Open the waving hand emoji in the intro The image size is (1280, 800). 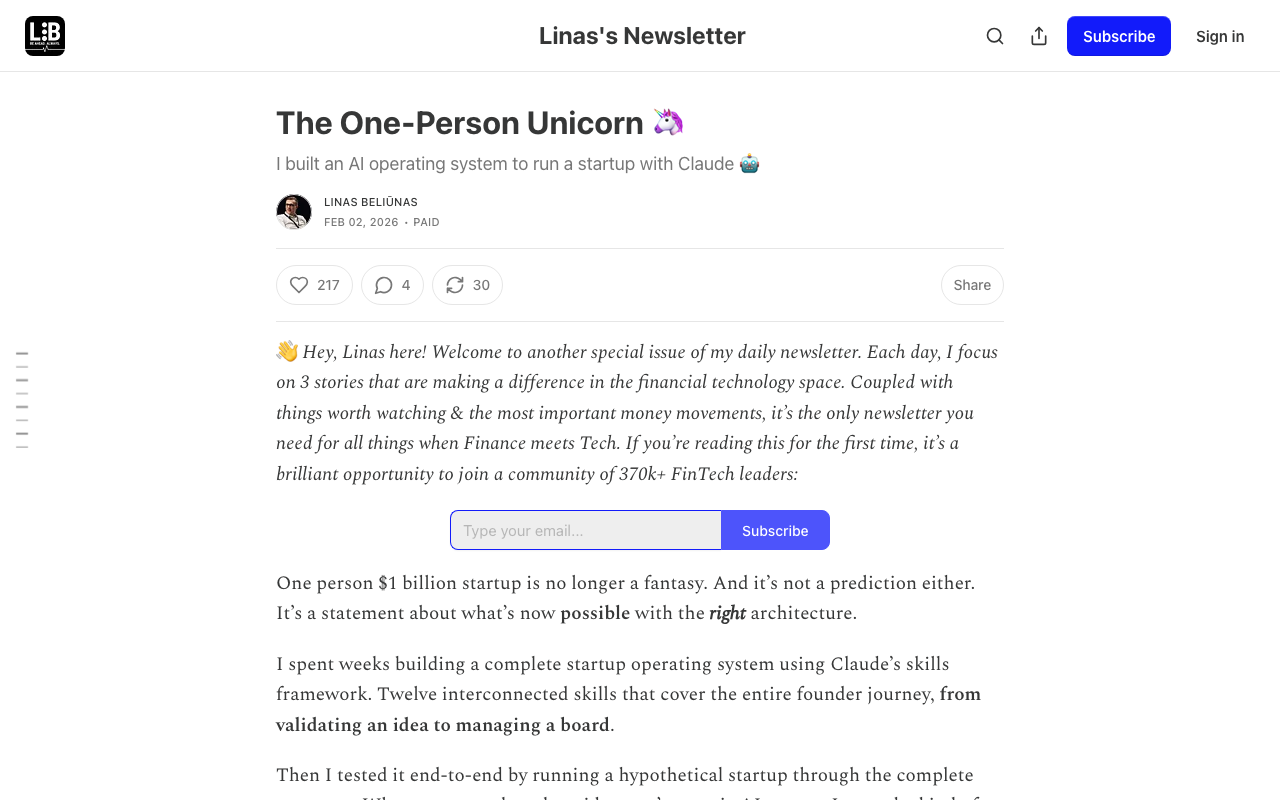[285, 350]
